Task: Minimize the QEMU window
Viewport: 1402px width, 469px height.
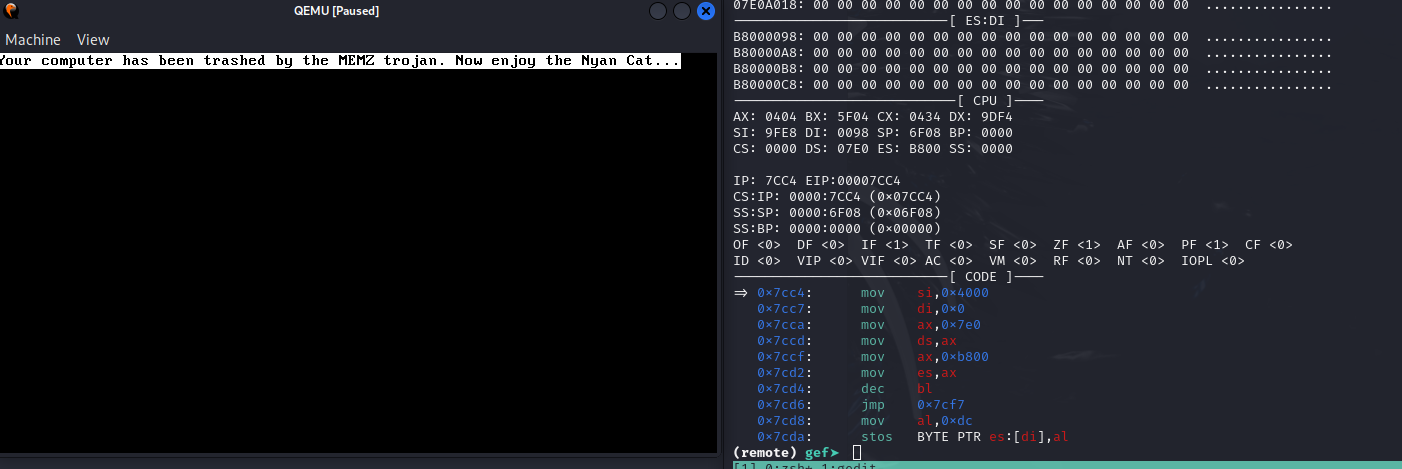Action: pos(658,11)
